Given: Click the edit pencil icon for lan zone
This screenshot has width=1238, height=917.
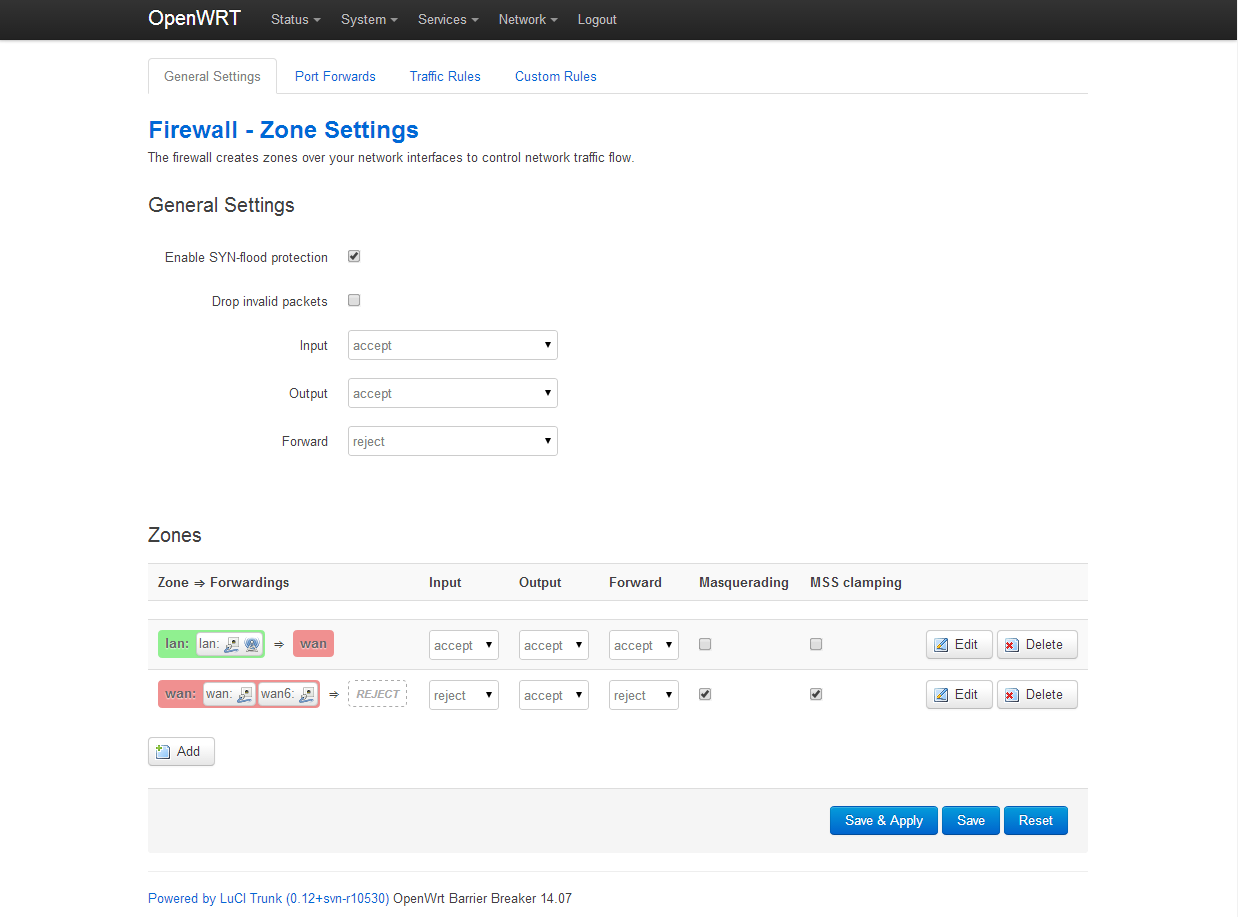Looking at the screenshot, I should pyautogui.click(x=941, y=645).
